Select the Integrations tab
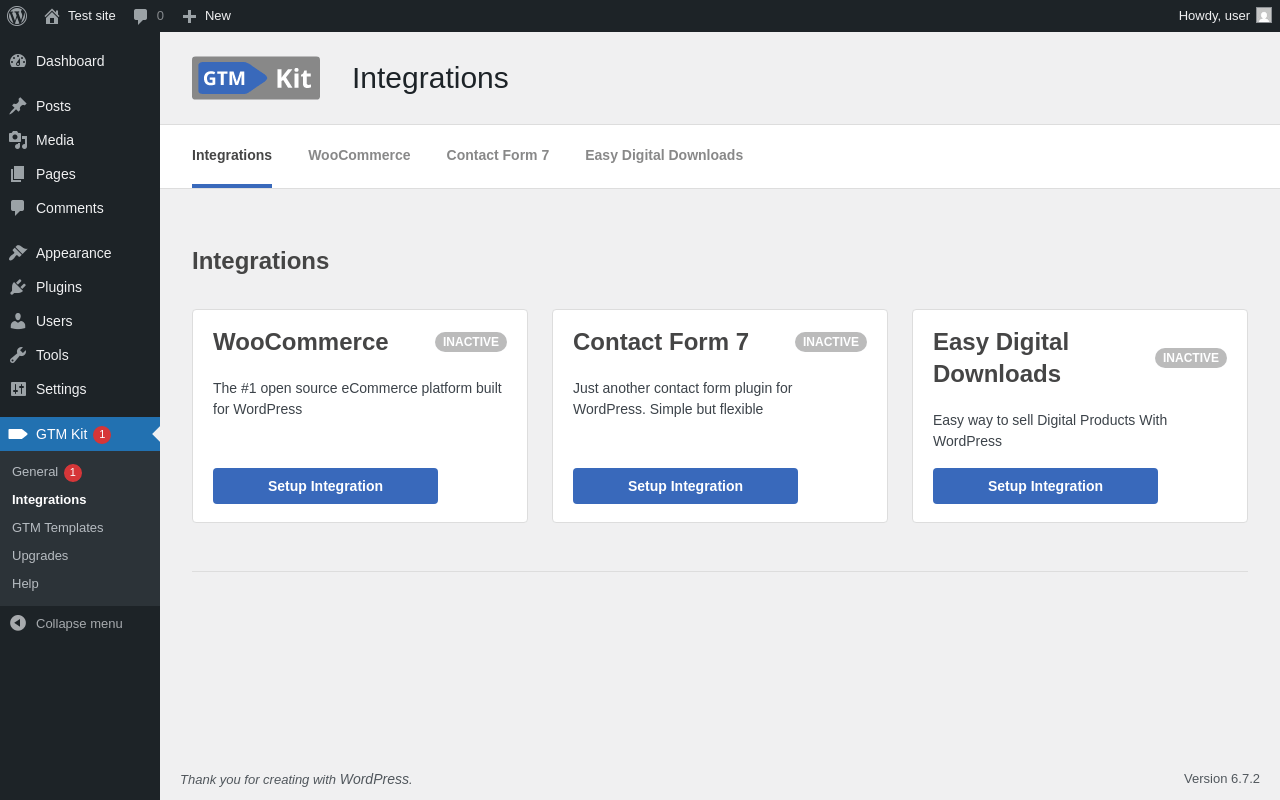The width and height of the screenshot is (1280, 800). click(x=232, y=155)
